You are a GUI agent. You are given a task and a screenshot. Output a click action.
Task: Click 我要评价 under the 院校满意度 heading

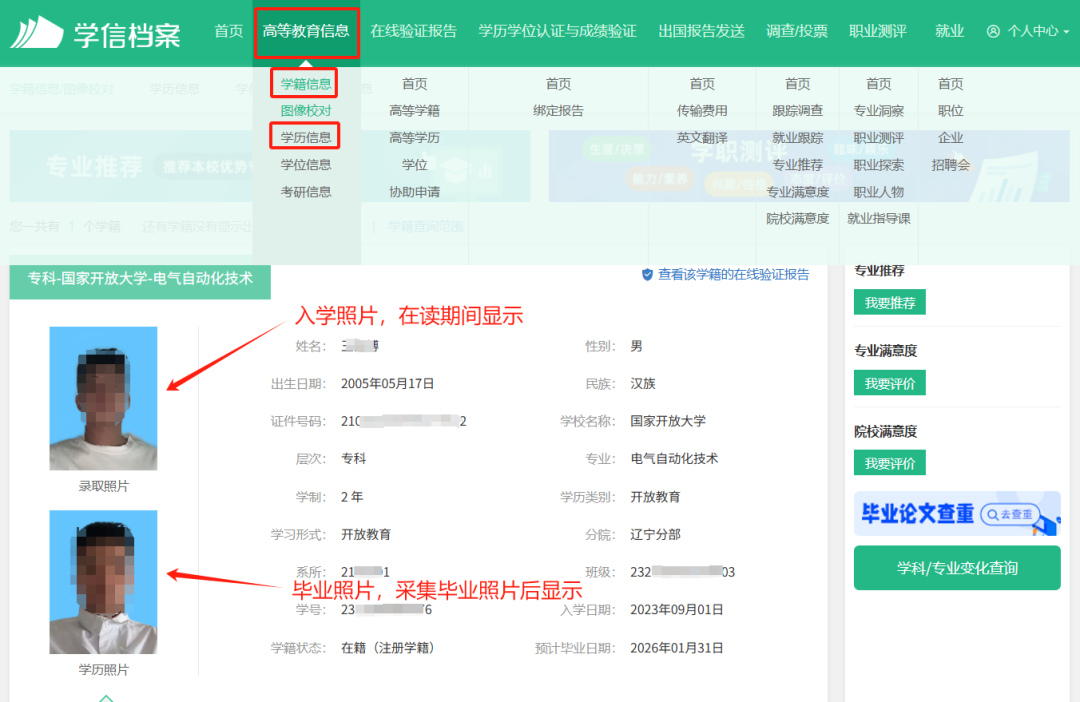click(x=890, y=463)
